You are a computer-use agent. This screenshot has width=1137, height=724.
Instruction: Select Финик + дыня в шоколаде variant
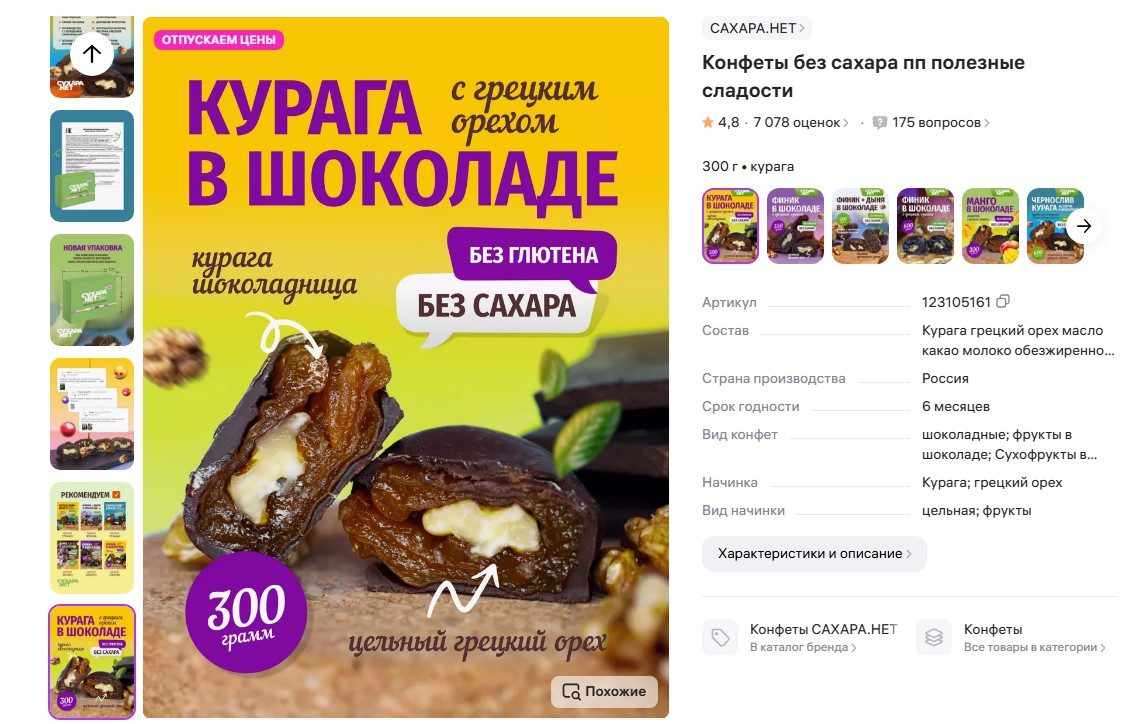tap(860, 226)
